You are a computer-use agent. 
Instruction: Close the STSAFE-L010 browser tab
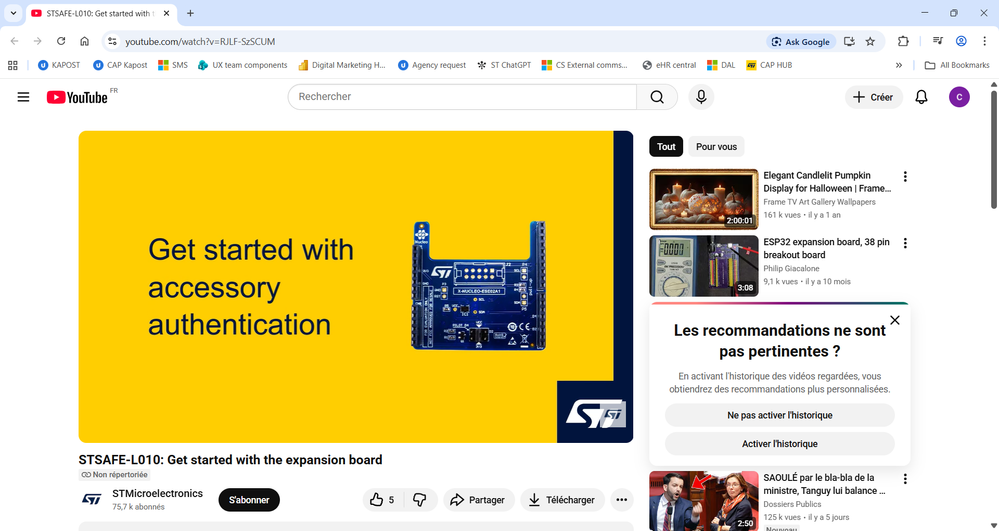[x=166, y=13]
